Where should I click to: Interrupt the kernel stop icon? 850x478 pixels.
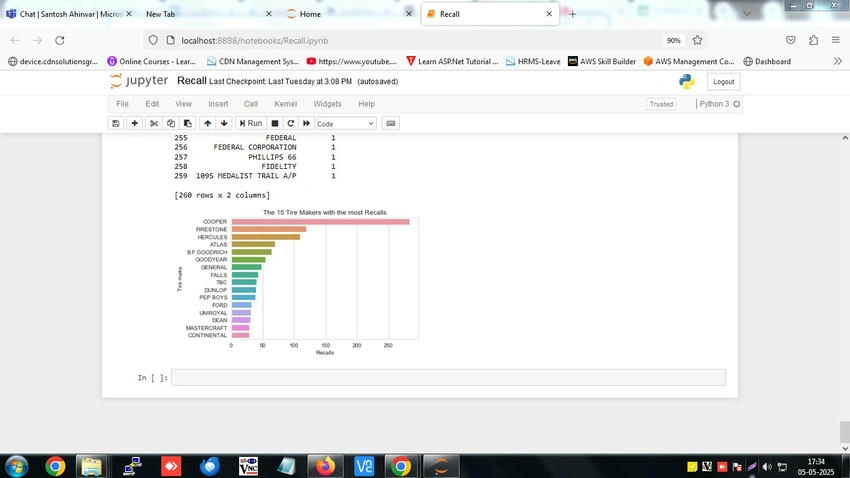point(275,124)
